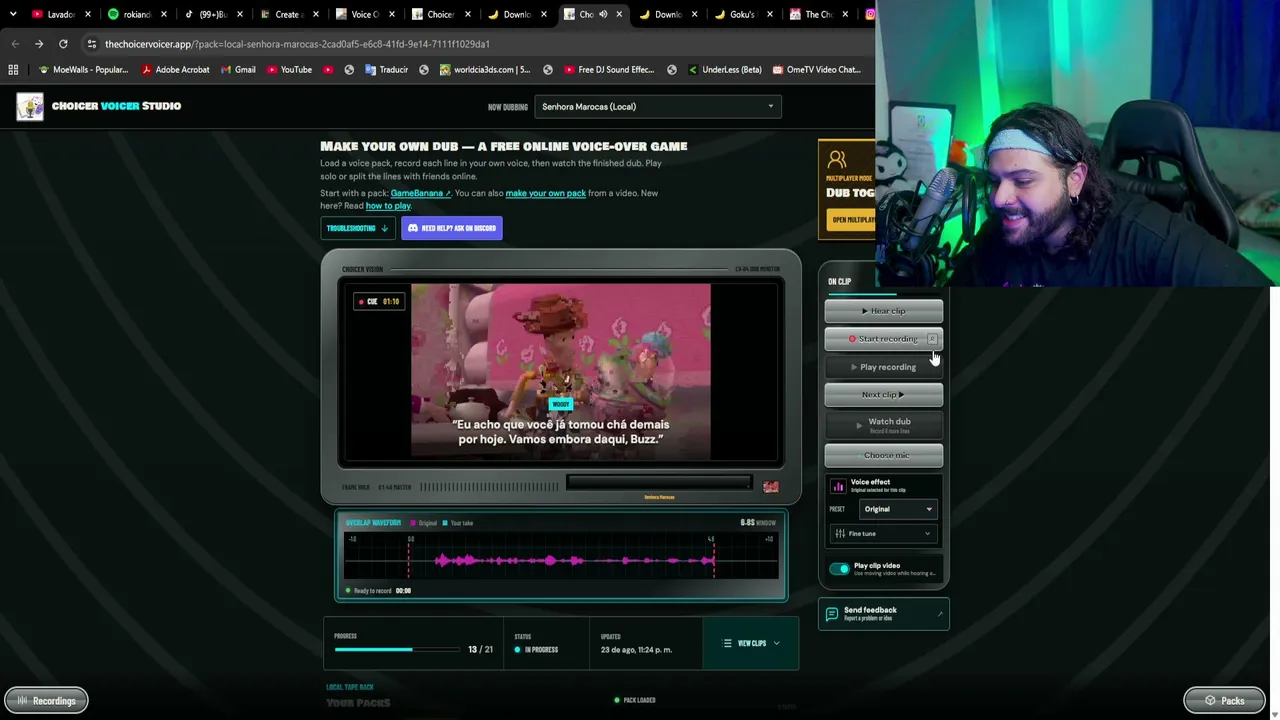
Task: Reload the page
Action: coord(63,44)
